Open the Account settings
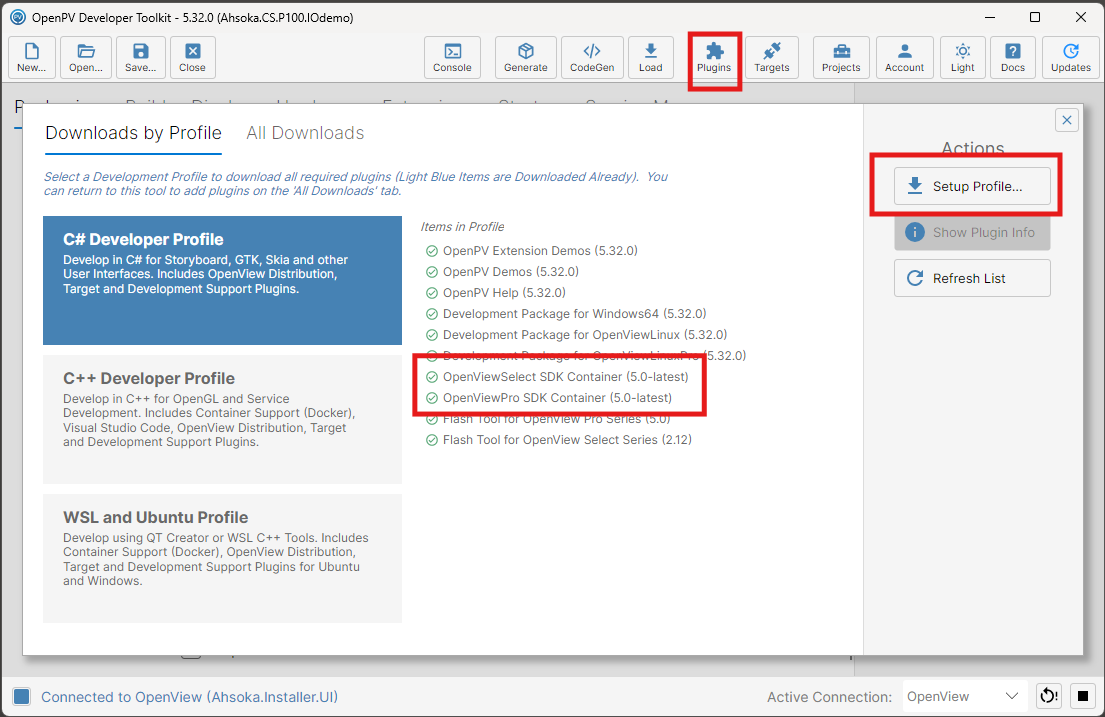 (905, 57)
